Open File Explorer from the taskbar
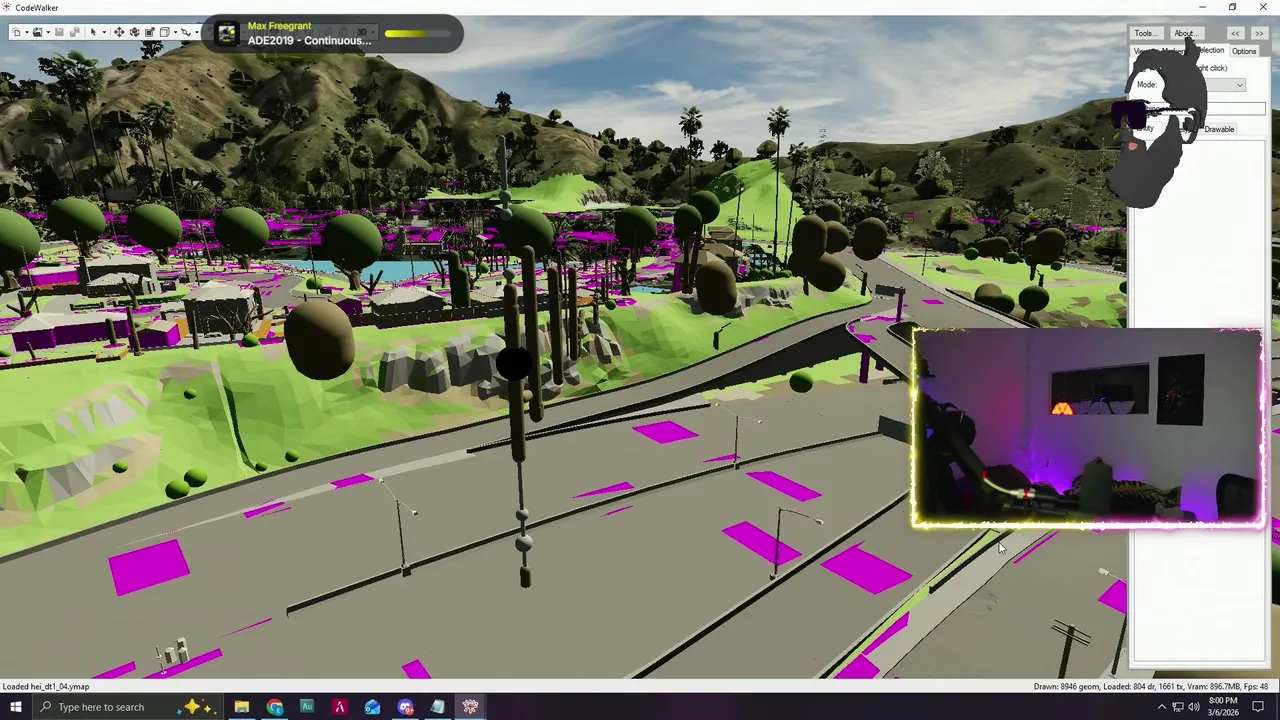 (241, 707)
